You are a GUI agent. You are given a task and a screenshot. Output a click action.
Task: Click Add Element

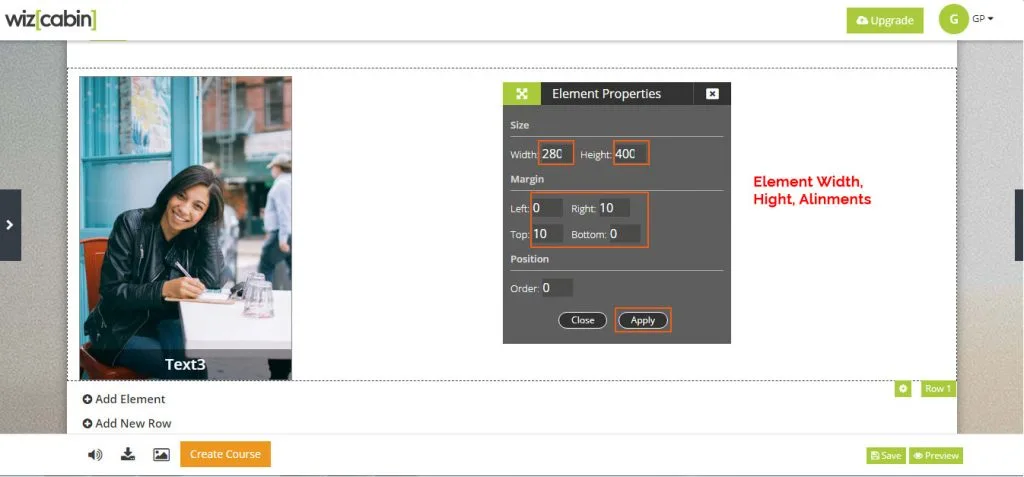[x=124, y=399]
